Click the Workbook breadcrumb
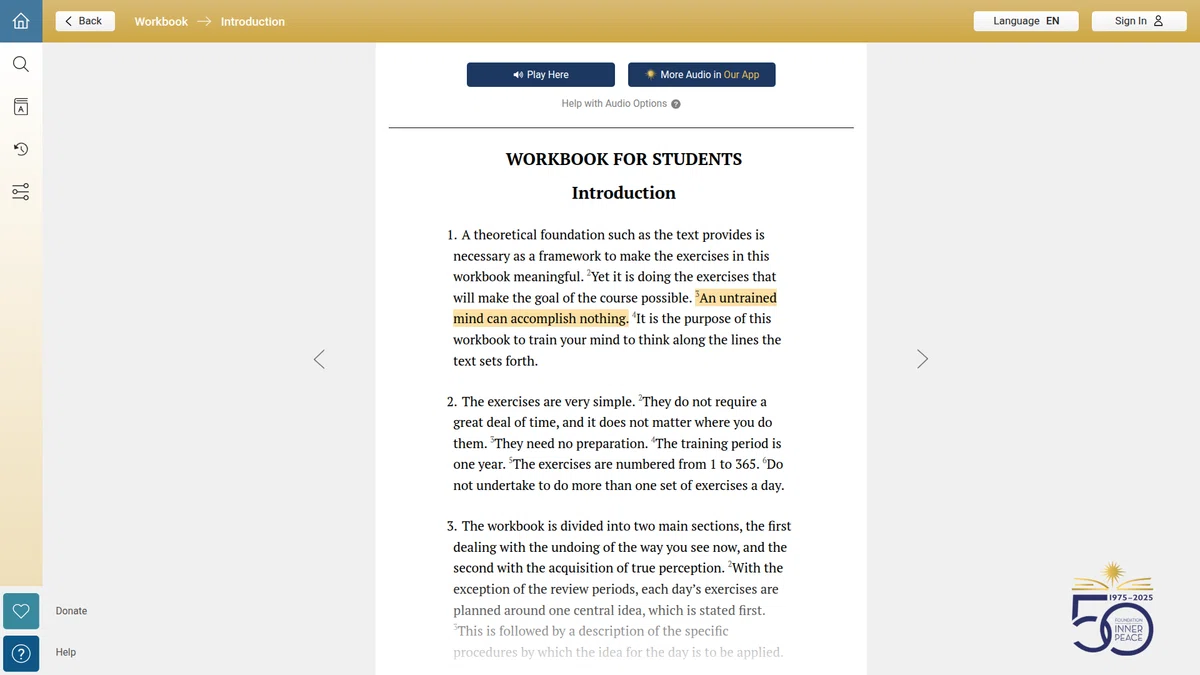This screenshot has width=1200, height=675. (x=161, y=21)
